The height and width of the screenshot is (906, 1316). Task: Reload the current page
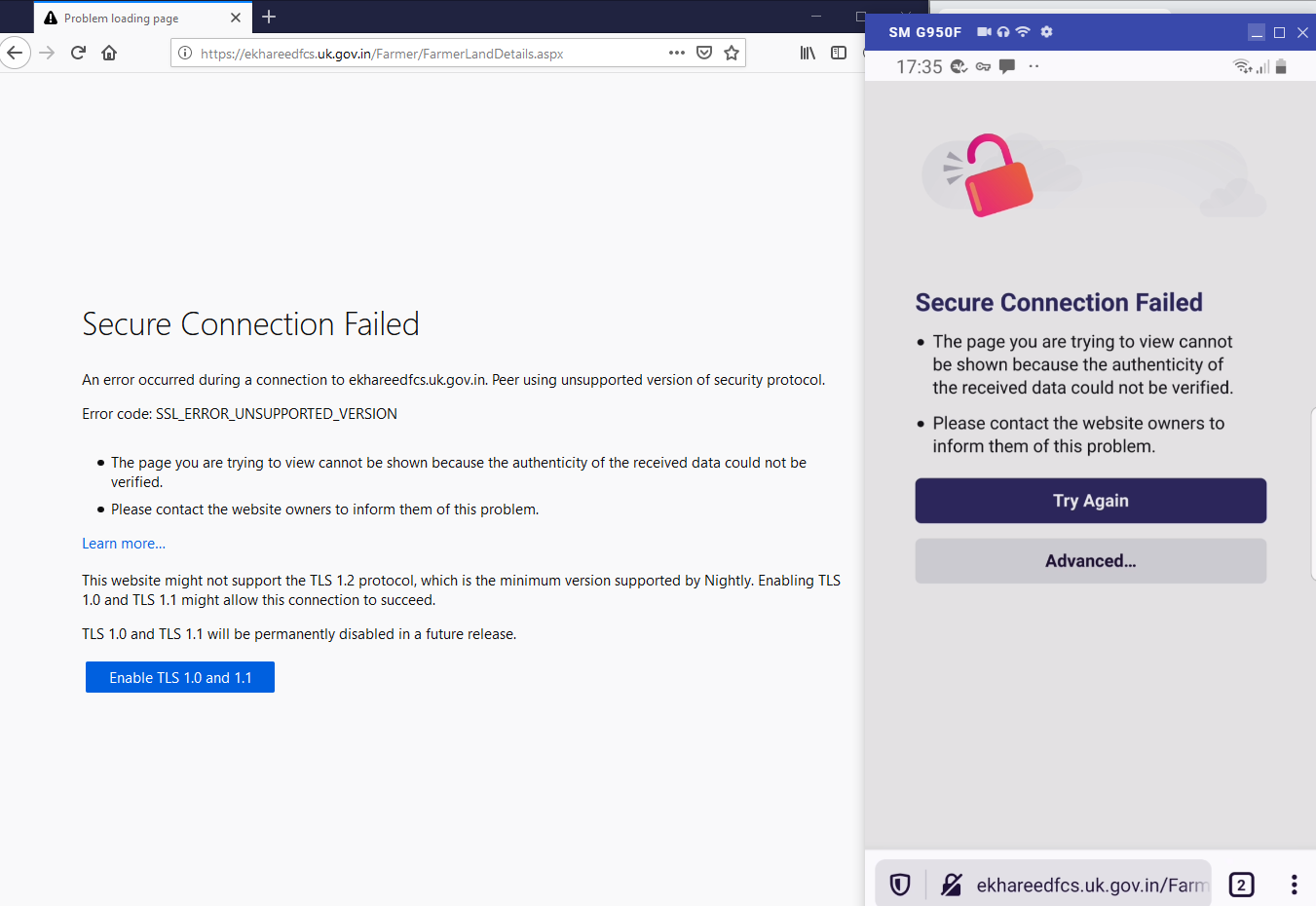pos(78,53)
